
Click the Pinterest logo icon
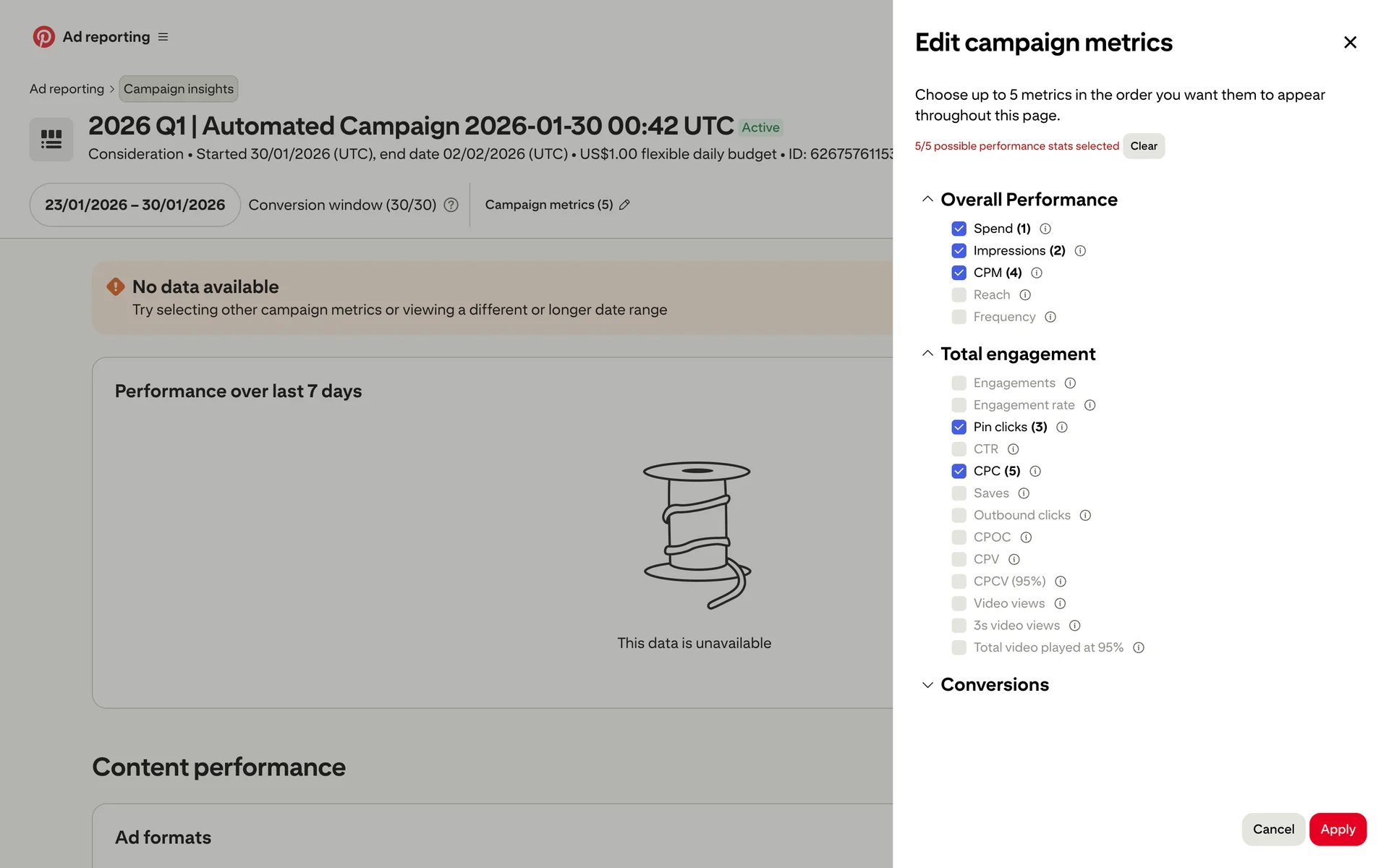(43, 37)
